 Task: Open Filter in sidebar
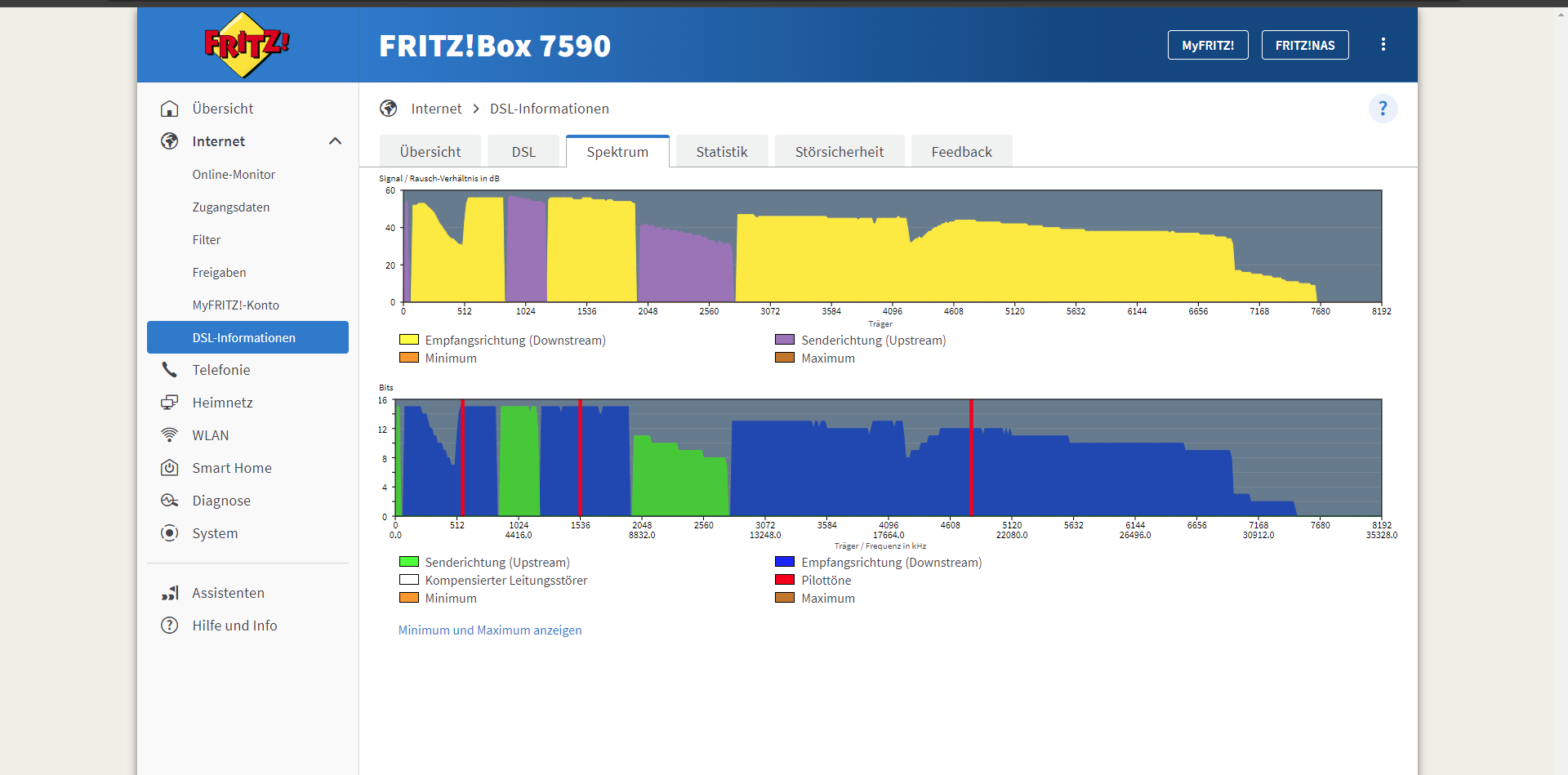point(207,240)
